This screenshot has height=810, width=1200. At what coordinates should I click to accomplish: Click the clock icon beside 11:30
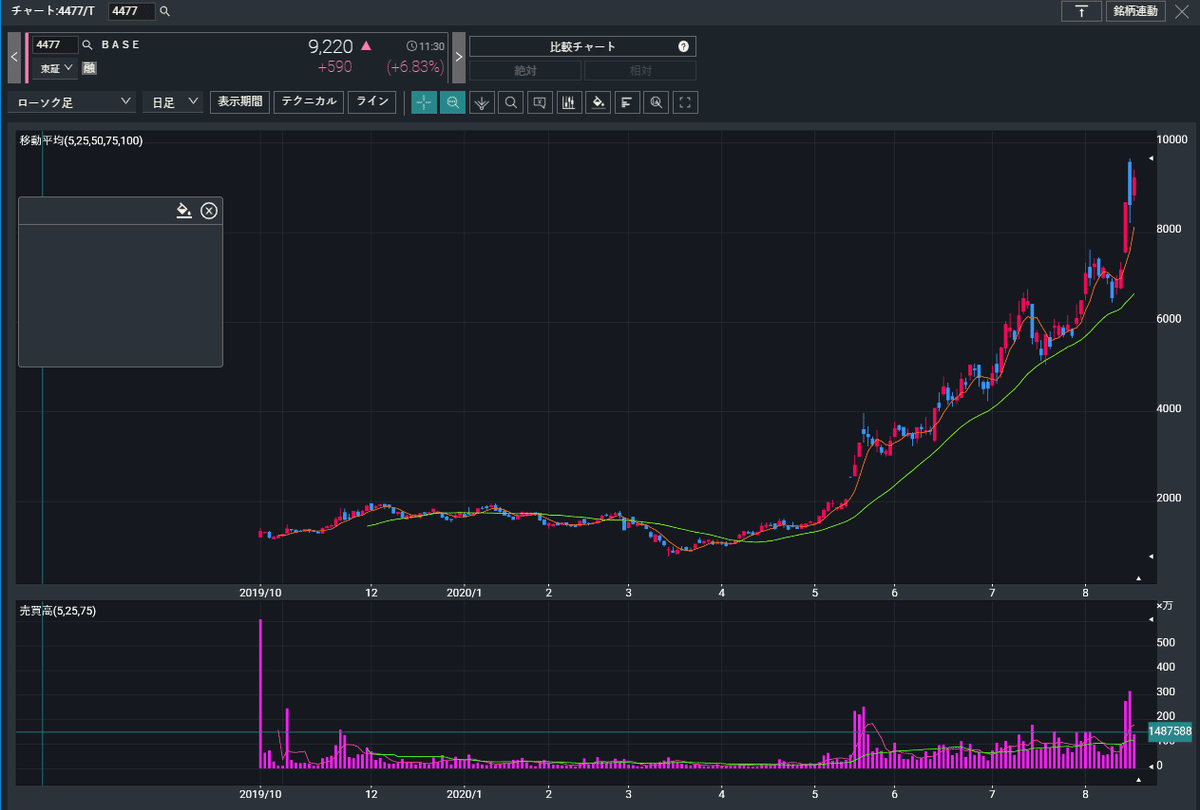coord(414,46)
